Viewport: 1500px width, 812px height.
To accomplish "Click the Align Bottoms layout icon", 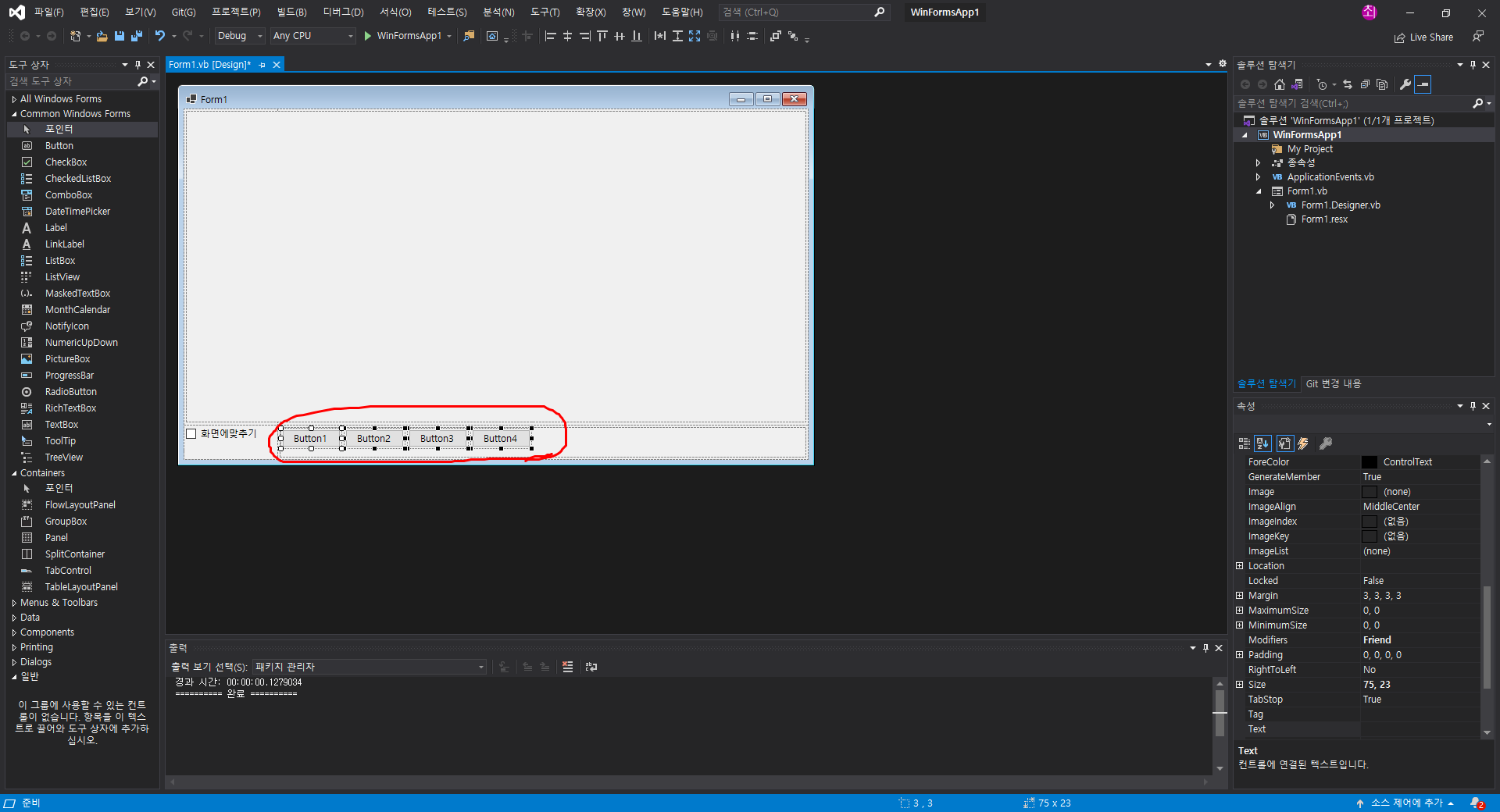I will click(x=637, y=36).
